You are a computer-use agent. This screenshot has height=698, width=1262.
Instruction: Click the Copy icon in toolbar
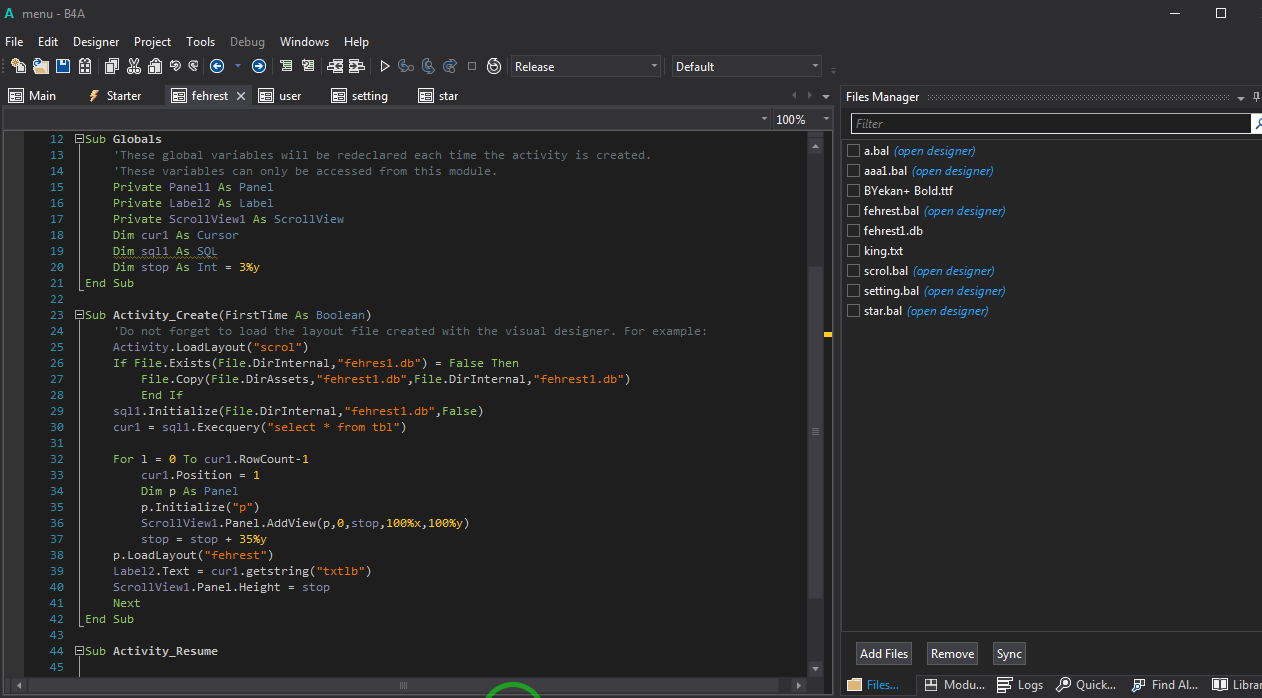(110, 67)
